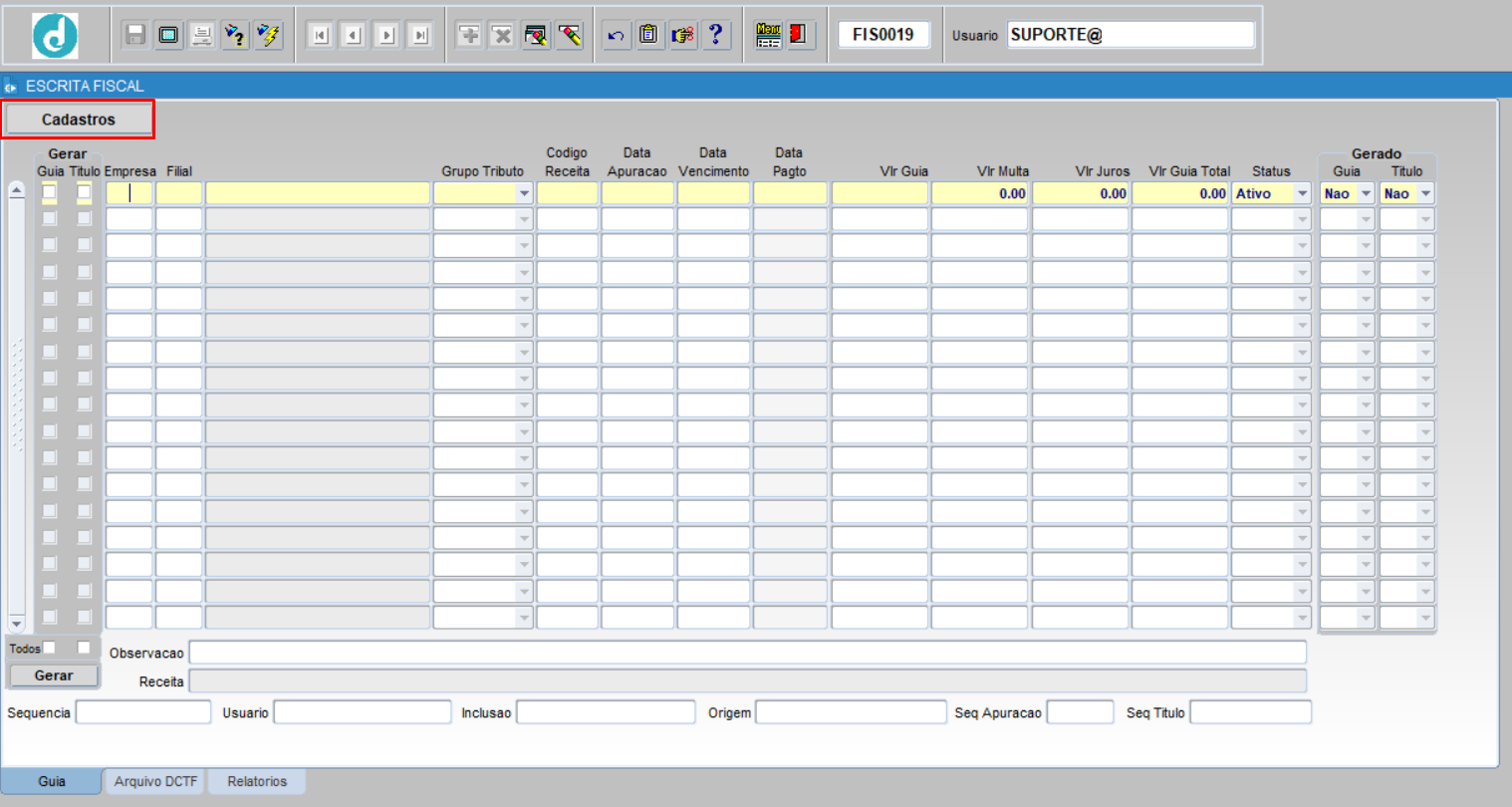
Task: Go to first record navigation arrow
Action: point(320,35)
